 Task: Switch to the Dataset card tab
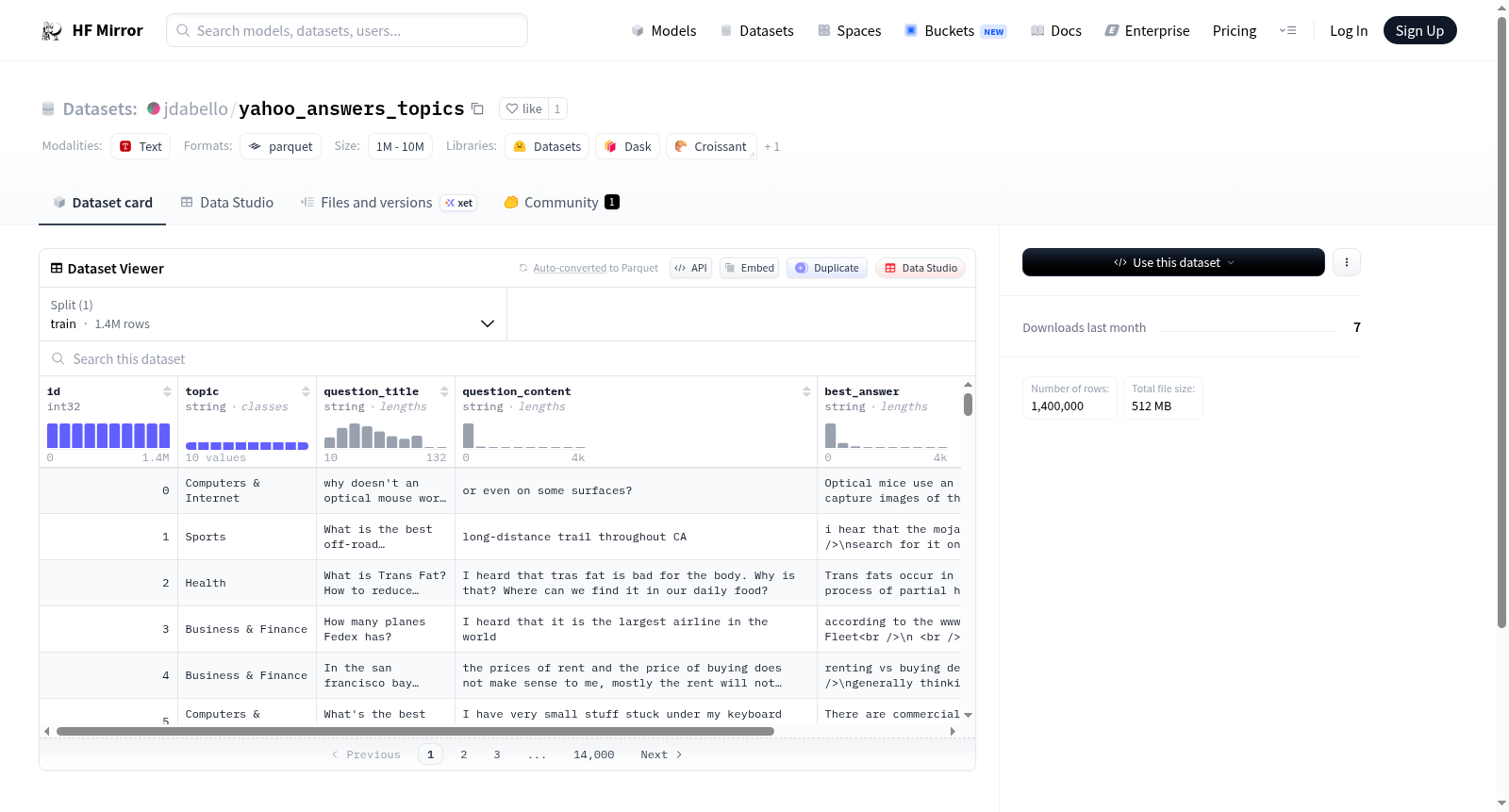pos(103,202)
